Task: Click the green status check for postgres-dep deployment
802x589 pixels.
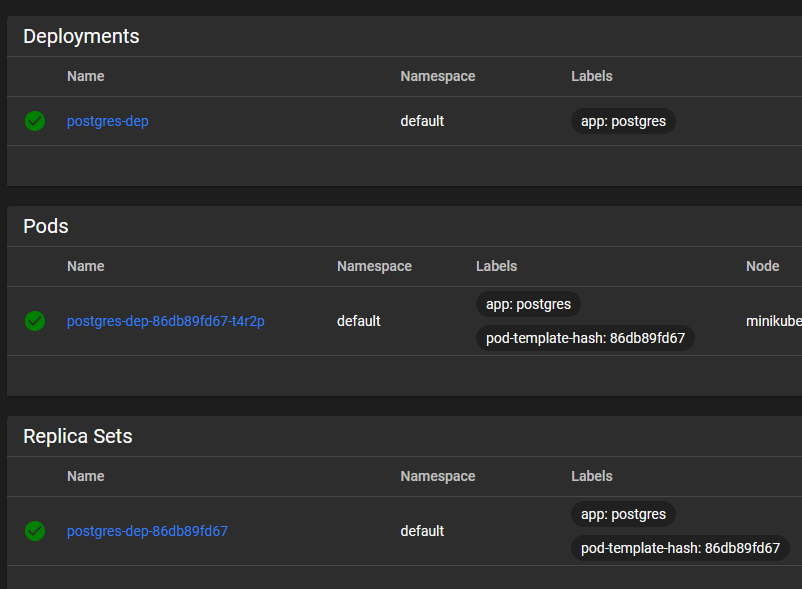Action: (x=35, y=121)
